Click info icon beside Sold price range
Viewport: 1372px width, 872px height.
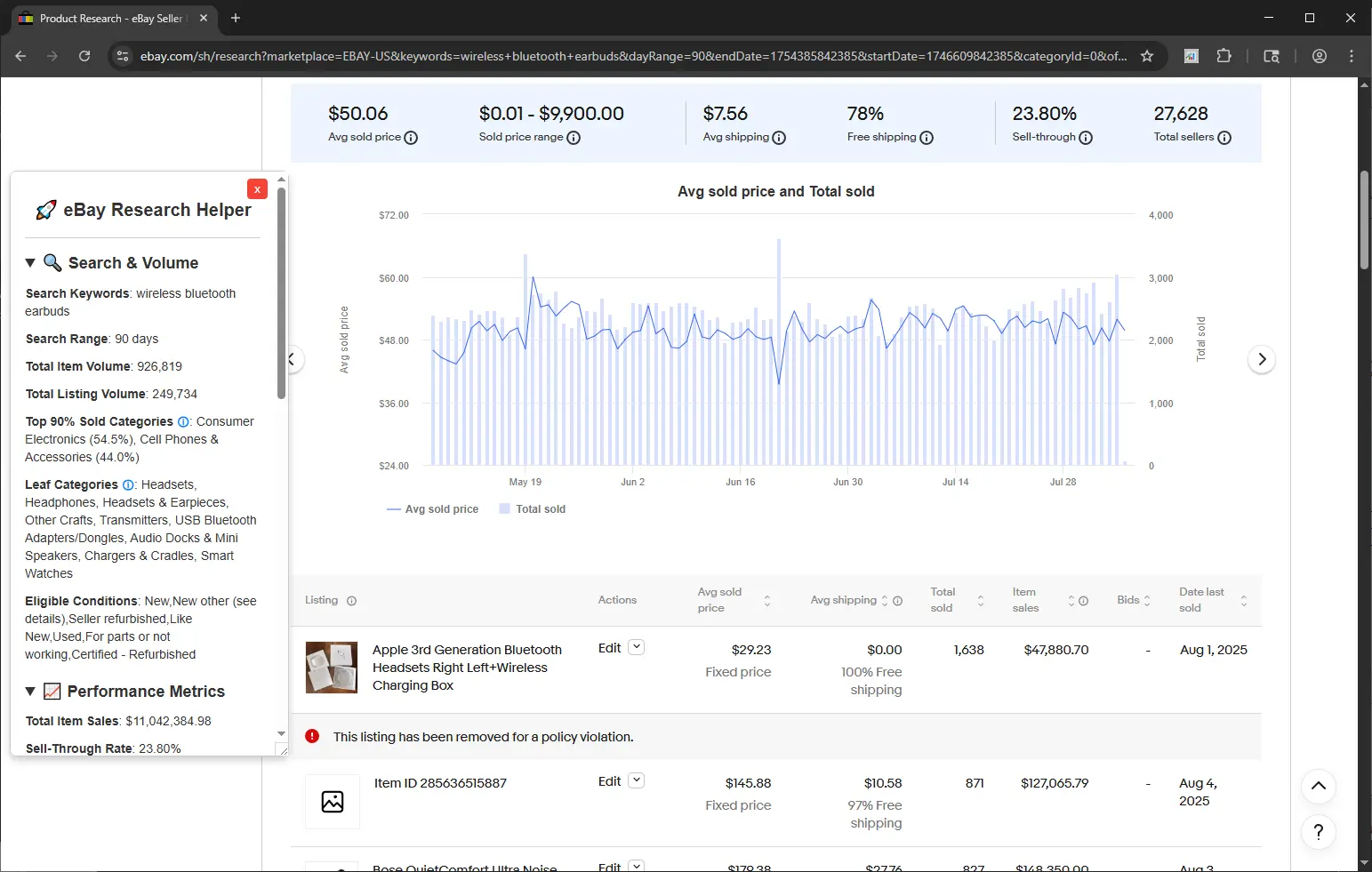(x=574, y=138)
